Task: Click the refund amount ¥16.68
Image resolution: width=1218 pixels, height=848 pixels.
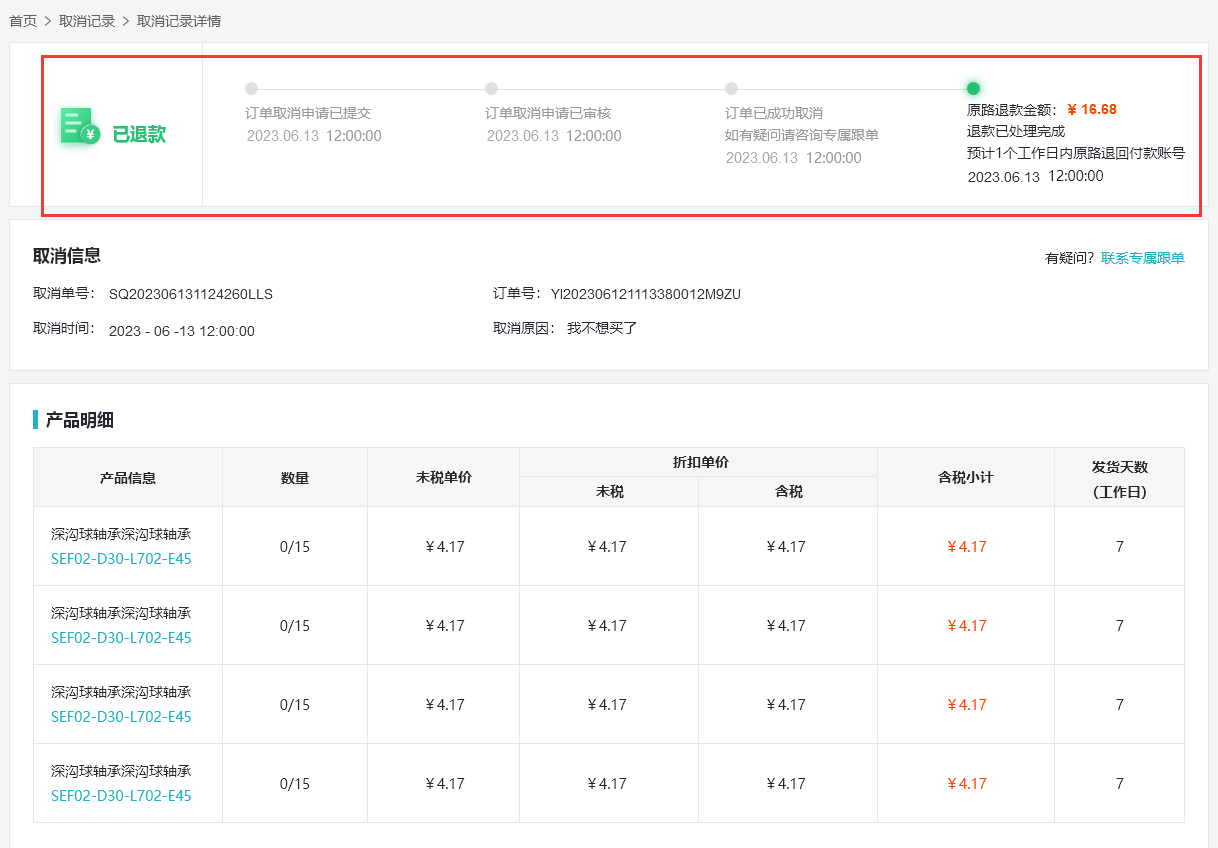Action: (x=1092, y=110)
